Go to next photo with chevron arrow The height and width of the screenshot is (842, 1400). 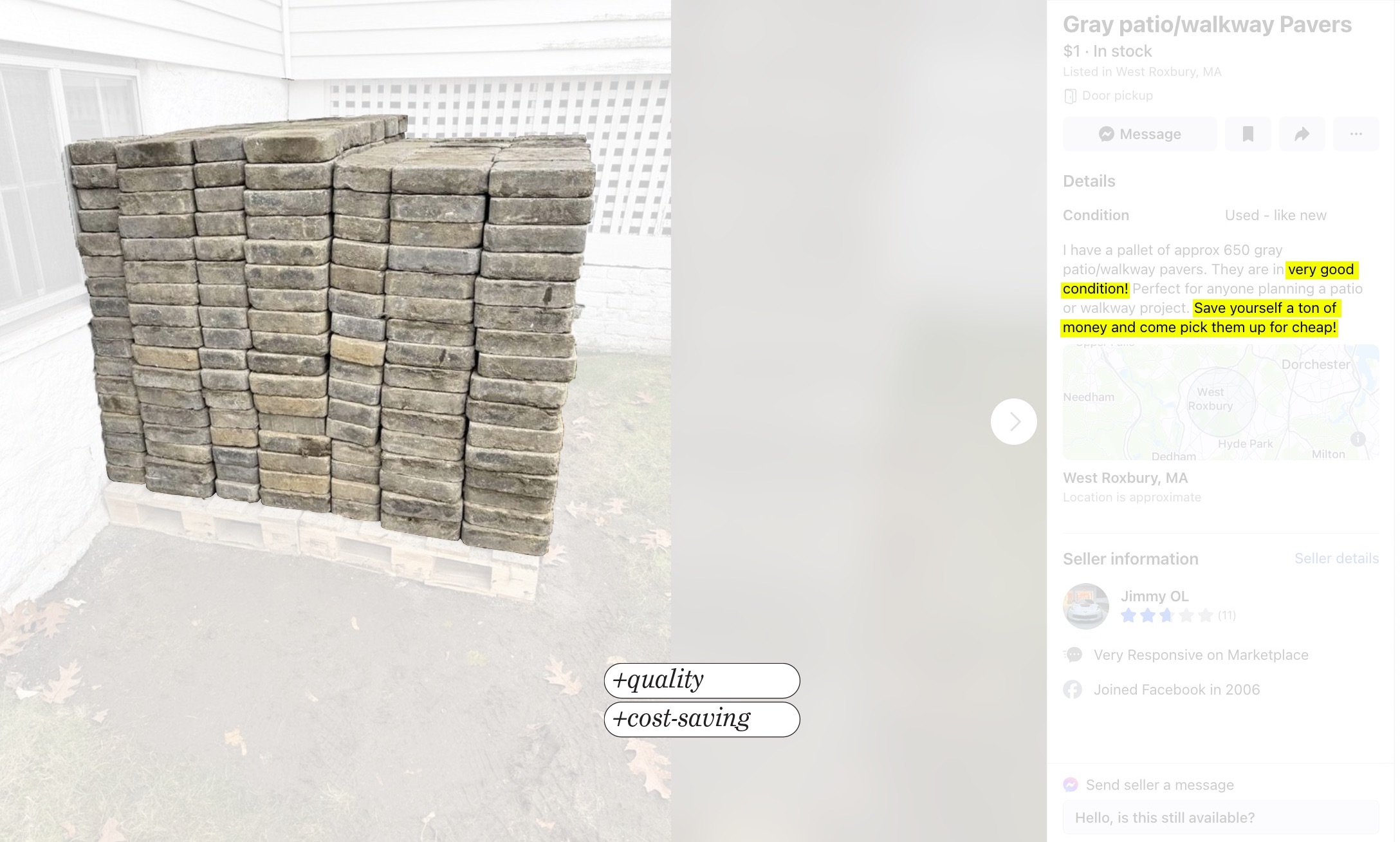[1013, 422]
